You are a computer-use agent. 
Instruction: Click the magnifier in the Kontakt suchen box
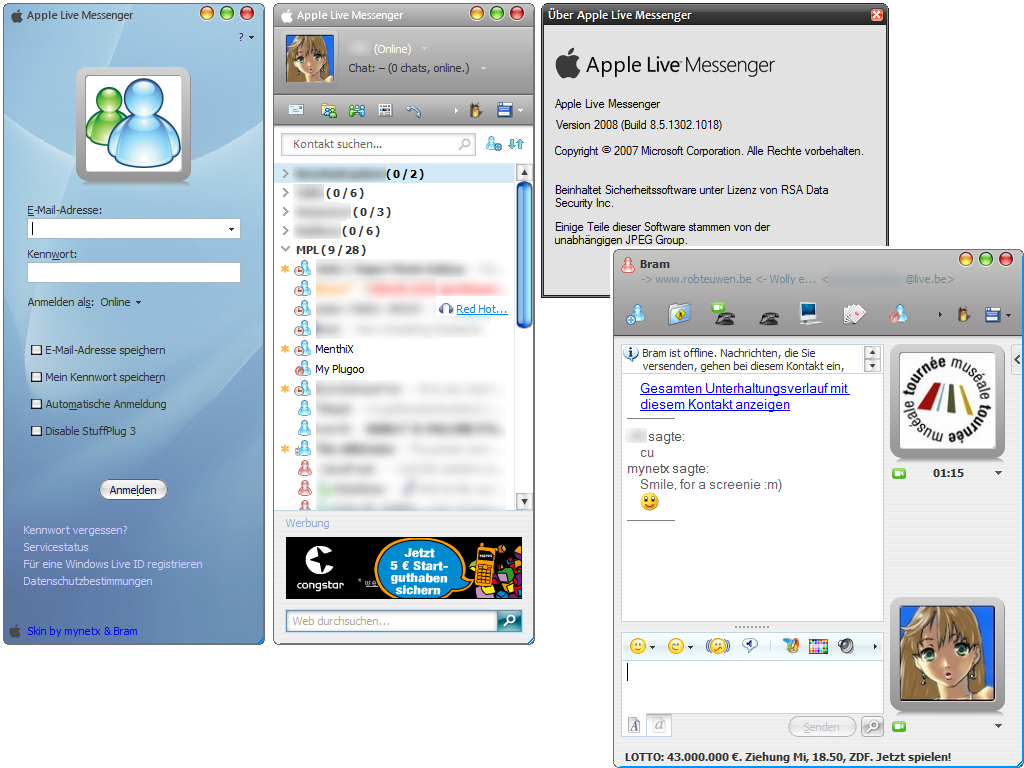pyautogui.click(x=462, y=143)
